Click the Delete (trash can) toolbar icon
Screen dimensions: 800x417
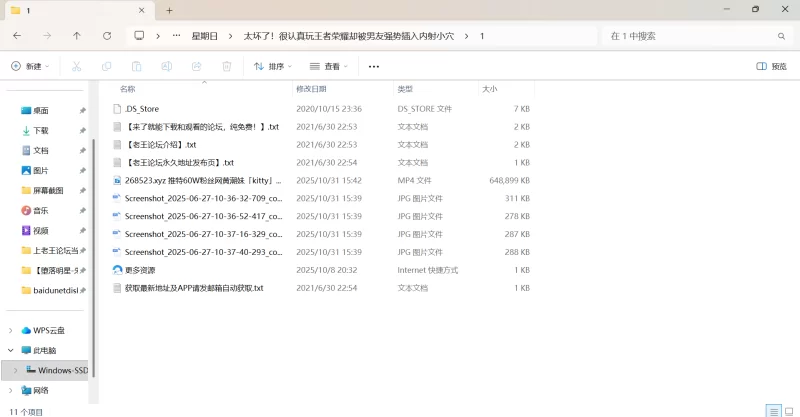point(226,66)
